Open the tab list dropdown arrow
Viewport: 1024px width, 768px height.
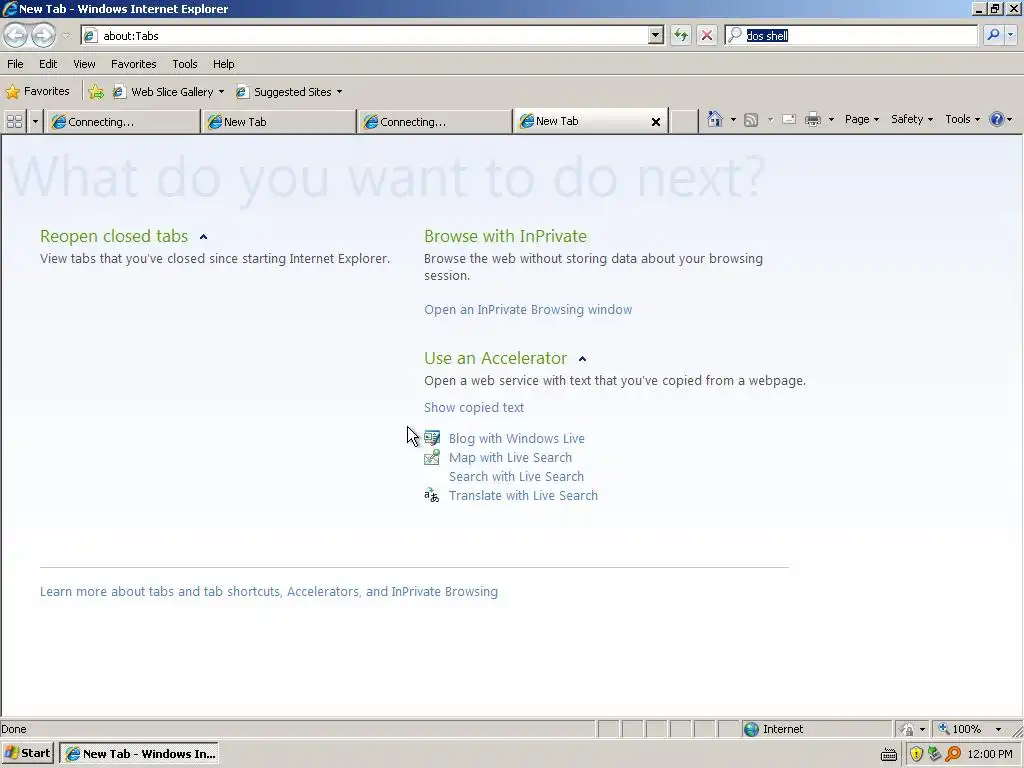(35, 121)
